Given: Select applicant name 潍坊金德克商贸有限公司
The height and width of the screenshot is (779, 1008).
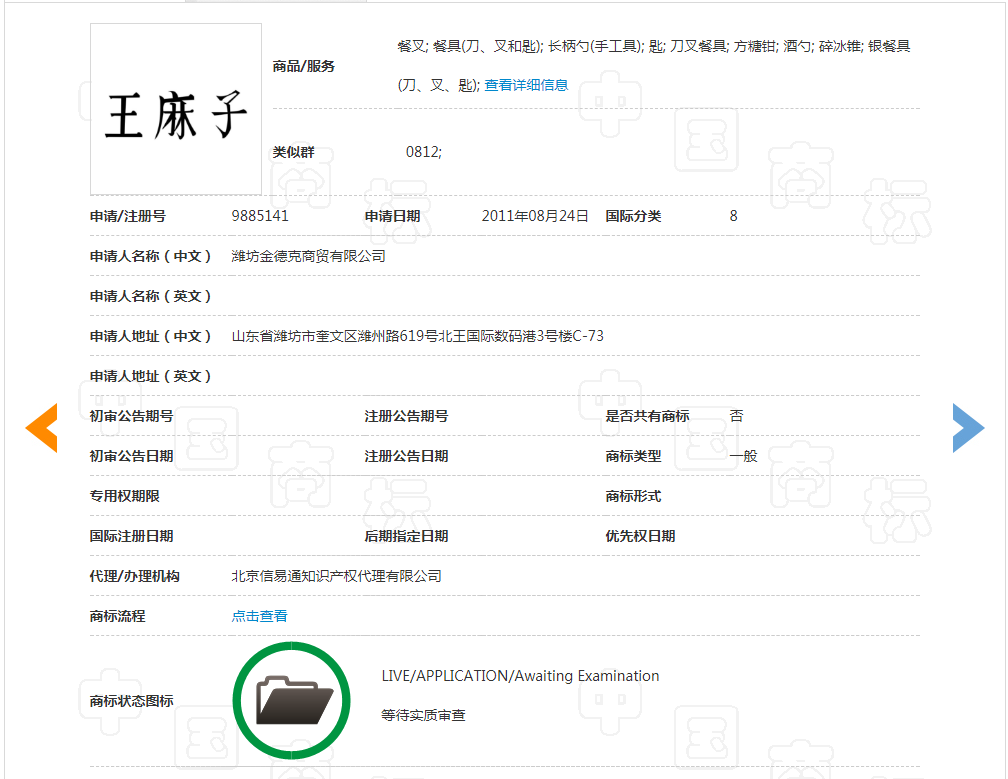Looking at the screenshot, I should (309, 256).
